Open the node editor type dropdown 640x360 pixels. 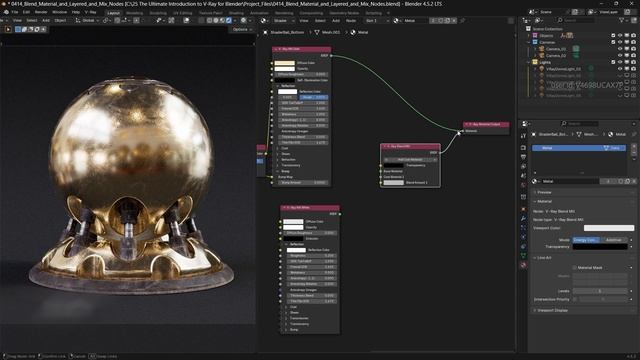264,20
